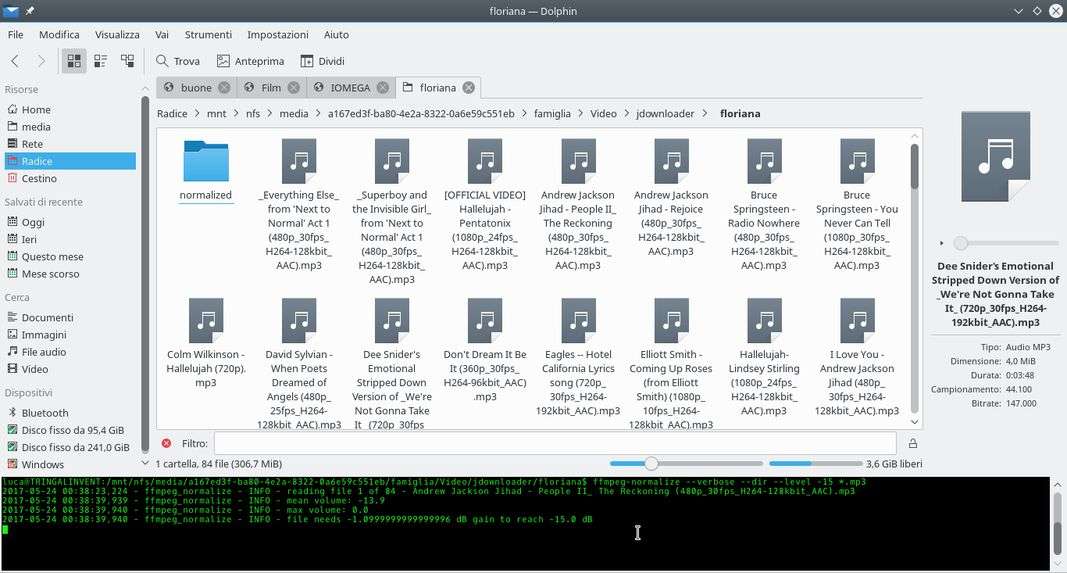Image resolution: width=1067 pixels, height=573 pixels.
Task: Expand the 'media' breadcrumb arrow in path
Action: [318, 114]
